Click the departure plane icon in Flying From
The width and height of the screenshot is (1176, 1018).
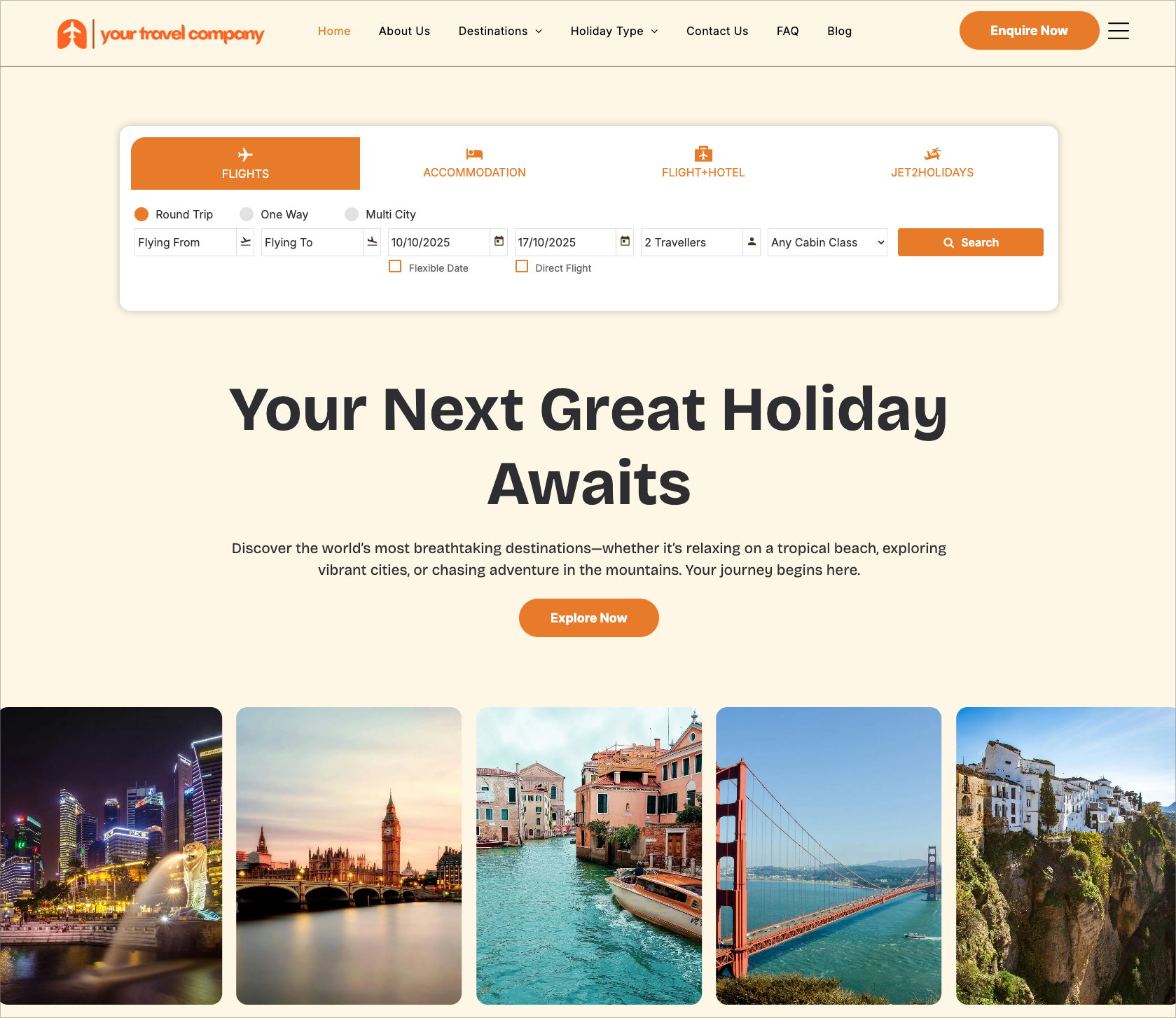click(245, 242)
